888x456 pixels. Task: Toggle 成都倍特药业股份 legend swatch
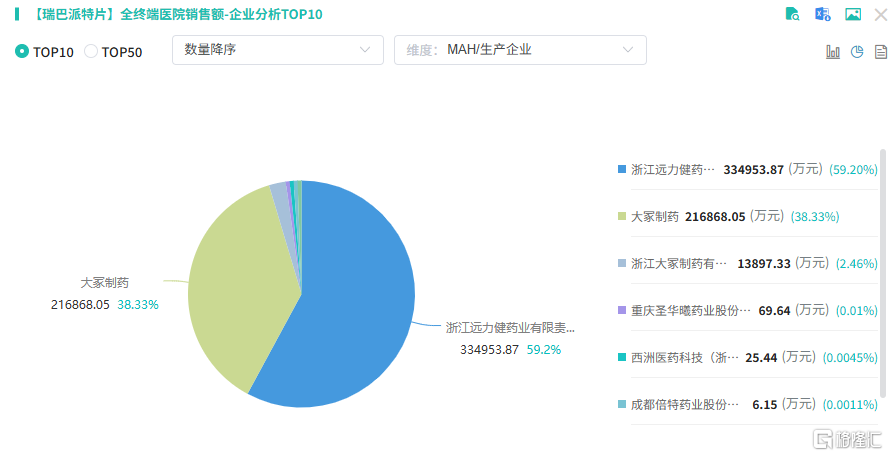622,404
